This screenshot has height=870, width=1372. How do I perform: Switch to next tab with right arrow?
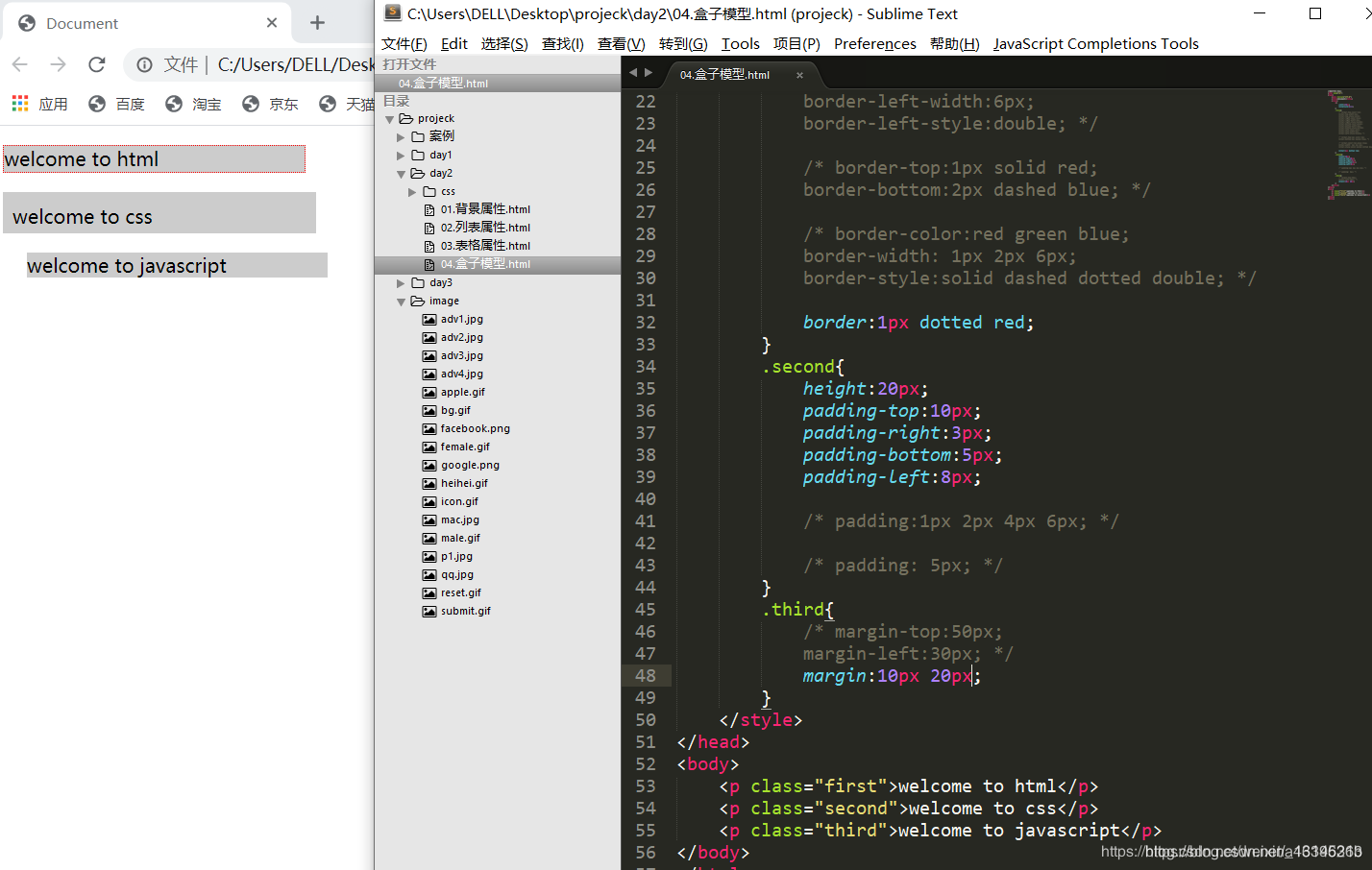click(x=649, y=73)
